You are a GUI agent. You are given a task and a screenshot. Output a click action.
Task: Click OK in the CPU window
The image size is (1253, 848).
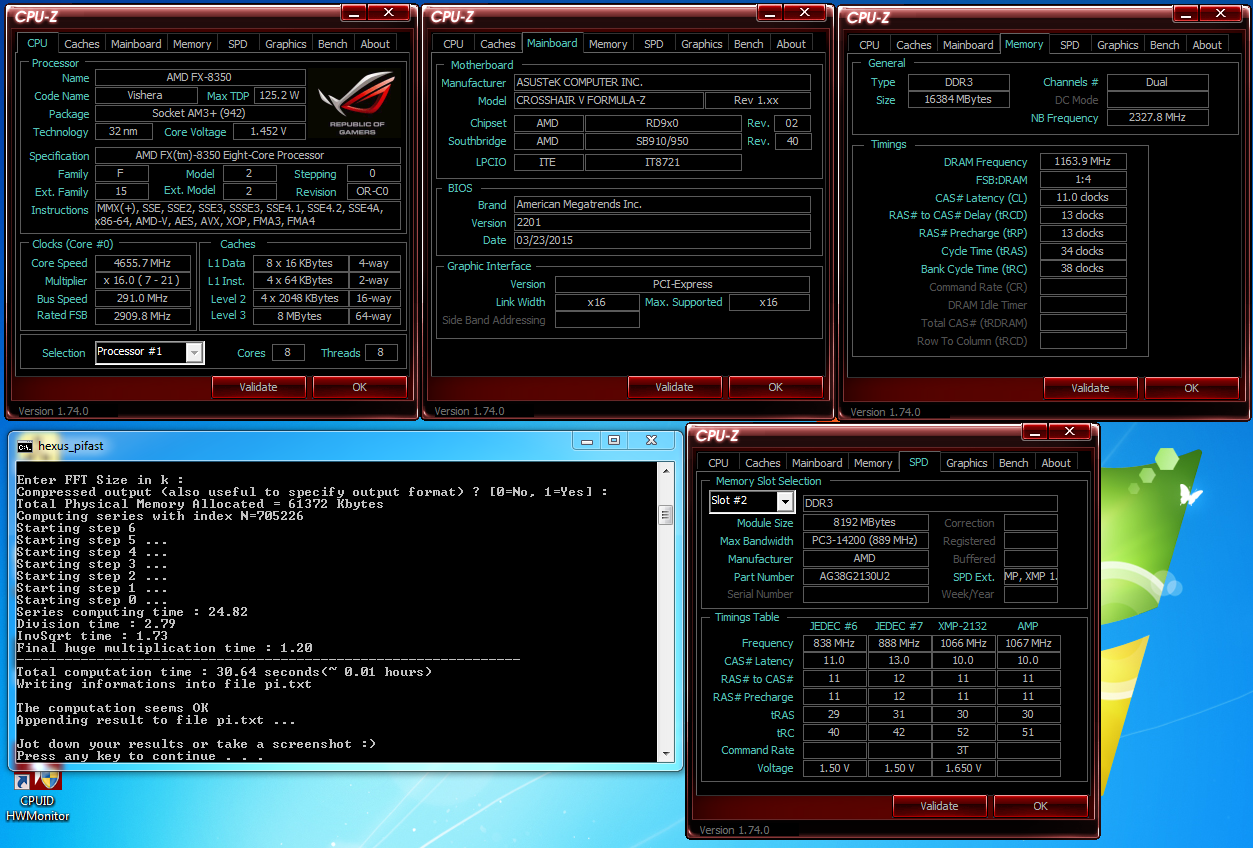[360, 387]
